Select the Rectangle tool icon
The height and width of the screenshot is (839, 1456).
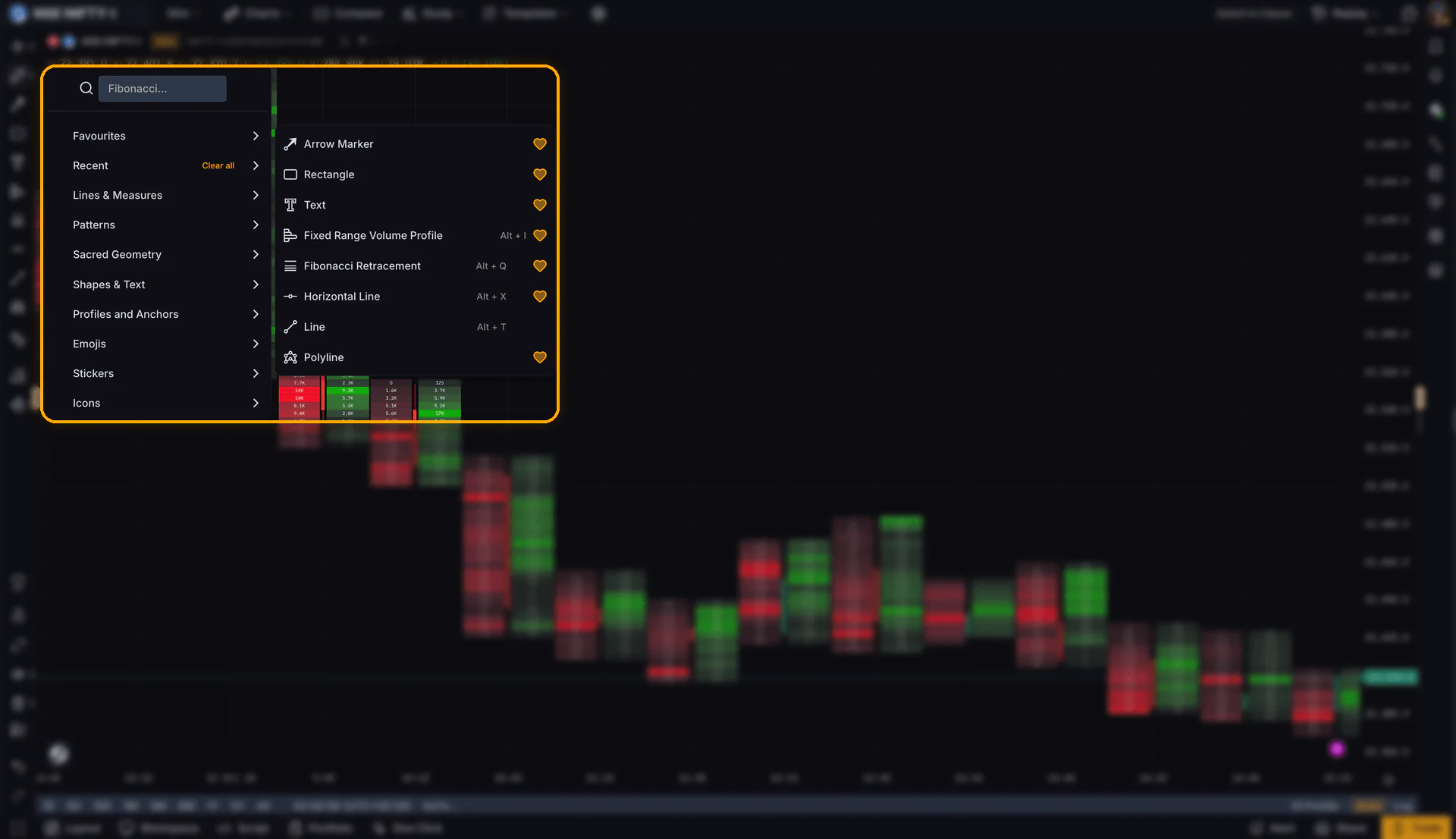click(x=290, y=174)
